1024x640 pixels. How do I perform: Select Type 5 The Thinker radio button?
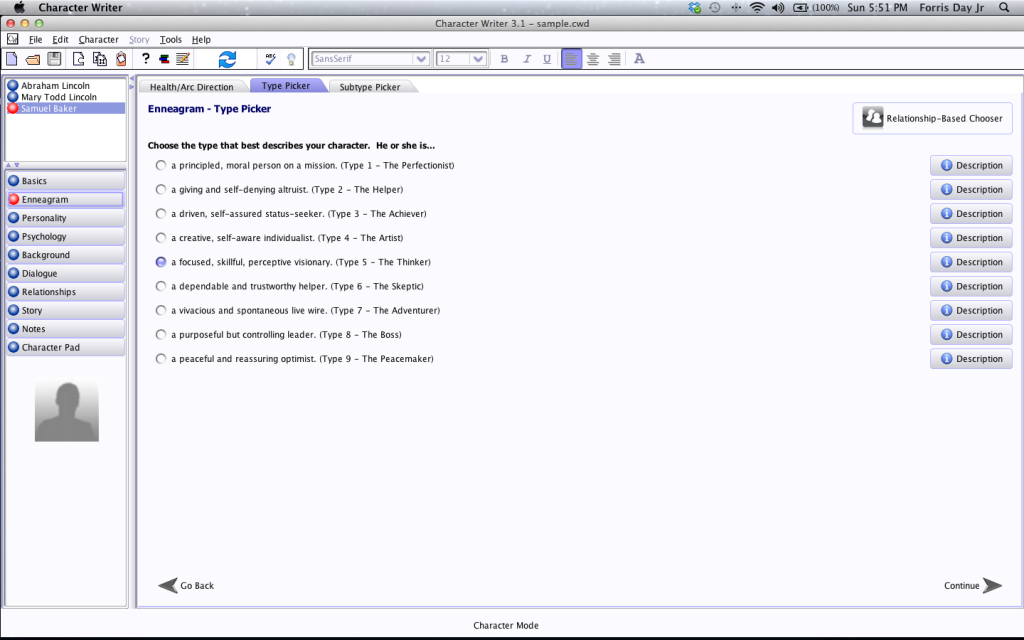(161, 262)
